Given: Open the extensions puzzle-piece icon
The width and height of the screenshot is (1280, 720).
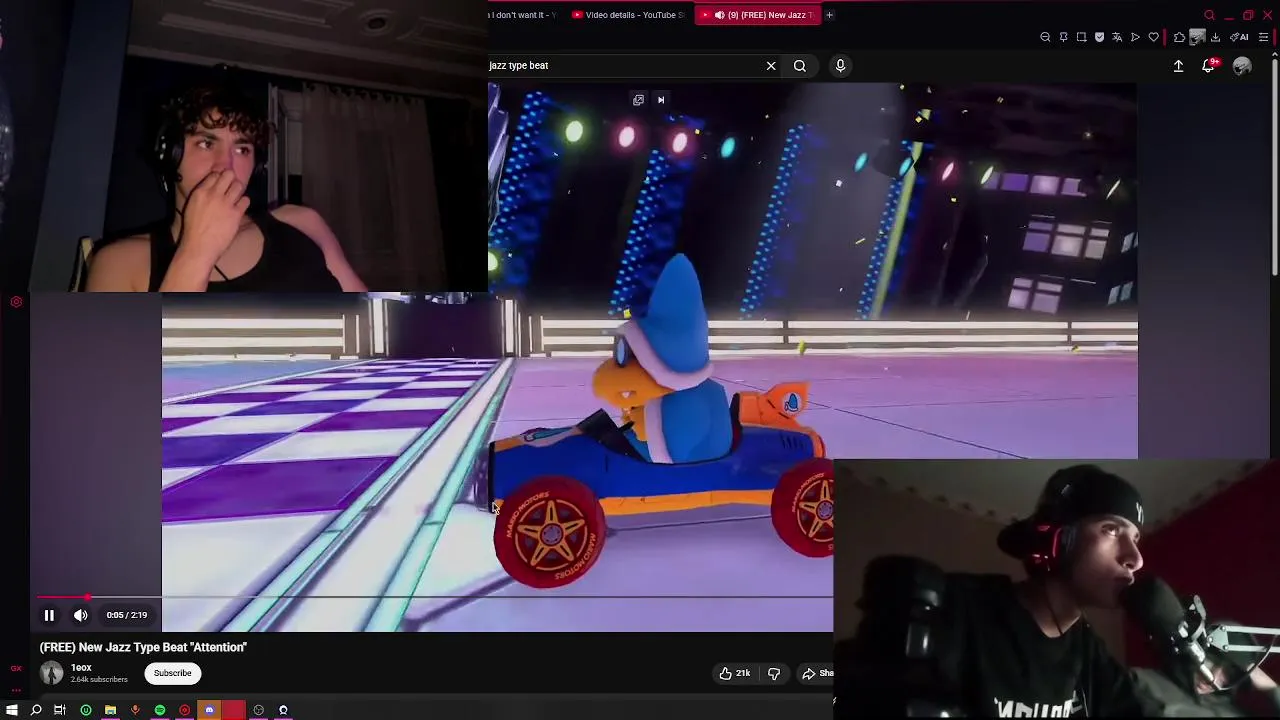Looking at the screenshot, I should 1179,38.
